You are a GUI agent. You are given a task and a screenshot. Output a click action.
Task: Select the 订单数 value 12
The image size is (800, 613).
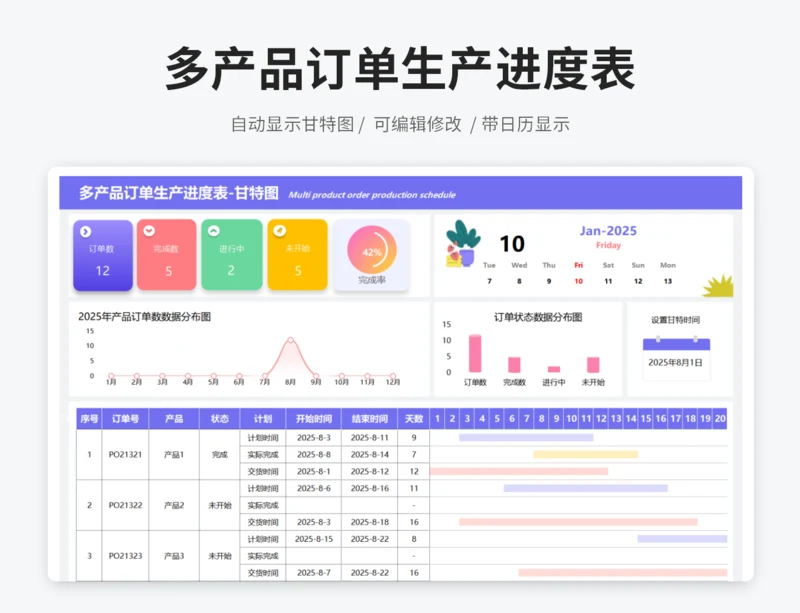(x=103, y=271)
